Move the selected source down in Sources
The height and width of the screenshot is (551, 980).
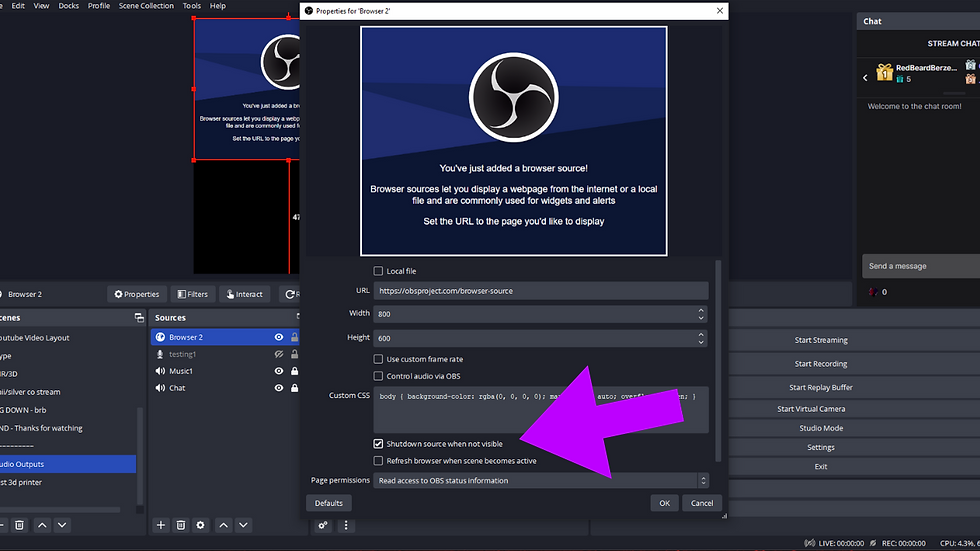point(243,525)
